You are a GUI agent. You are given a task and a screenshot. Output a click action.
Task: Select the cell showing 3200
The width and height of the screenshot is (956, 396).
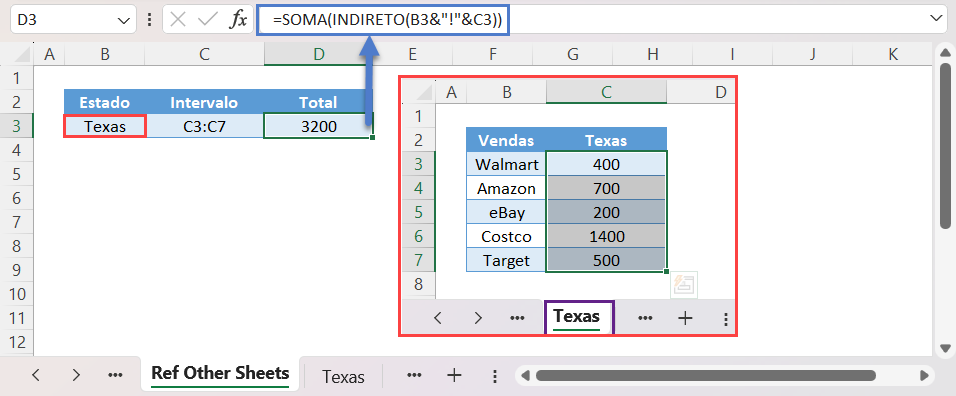[319, 126]
